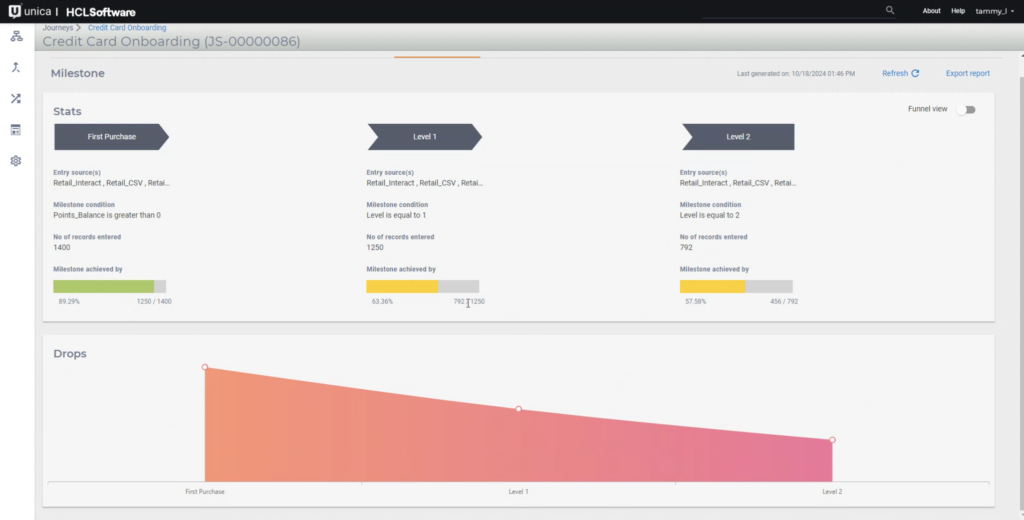
Task: Click the 57.58% percentage value
Action: click(696, 302)
